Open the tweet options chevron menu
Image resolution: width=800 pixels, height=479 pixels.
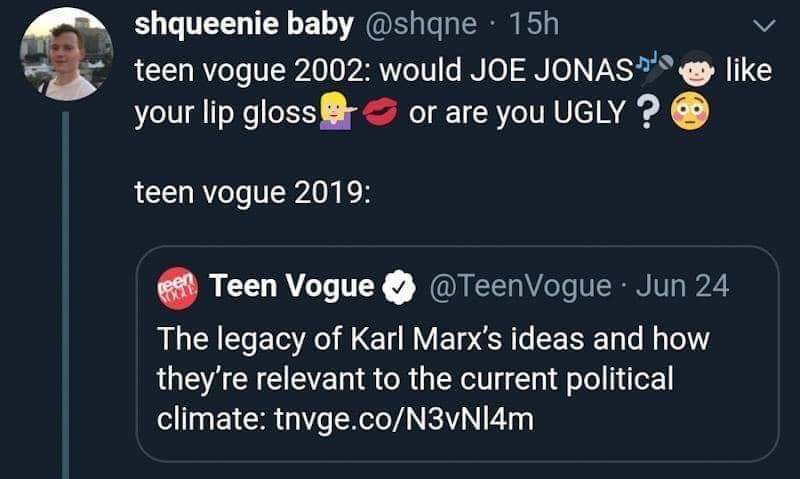point(763,24)
